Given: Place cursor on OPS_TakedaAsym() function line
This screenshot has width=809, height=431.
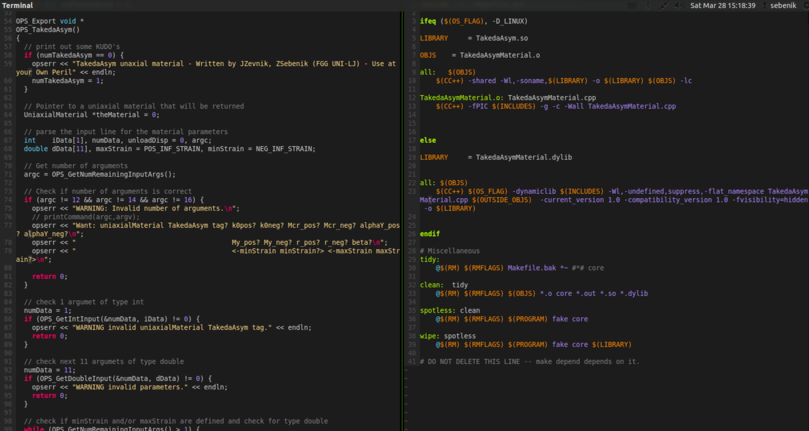Looking at the screenshot, I should (x=48, y=30).
